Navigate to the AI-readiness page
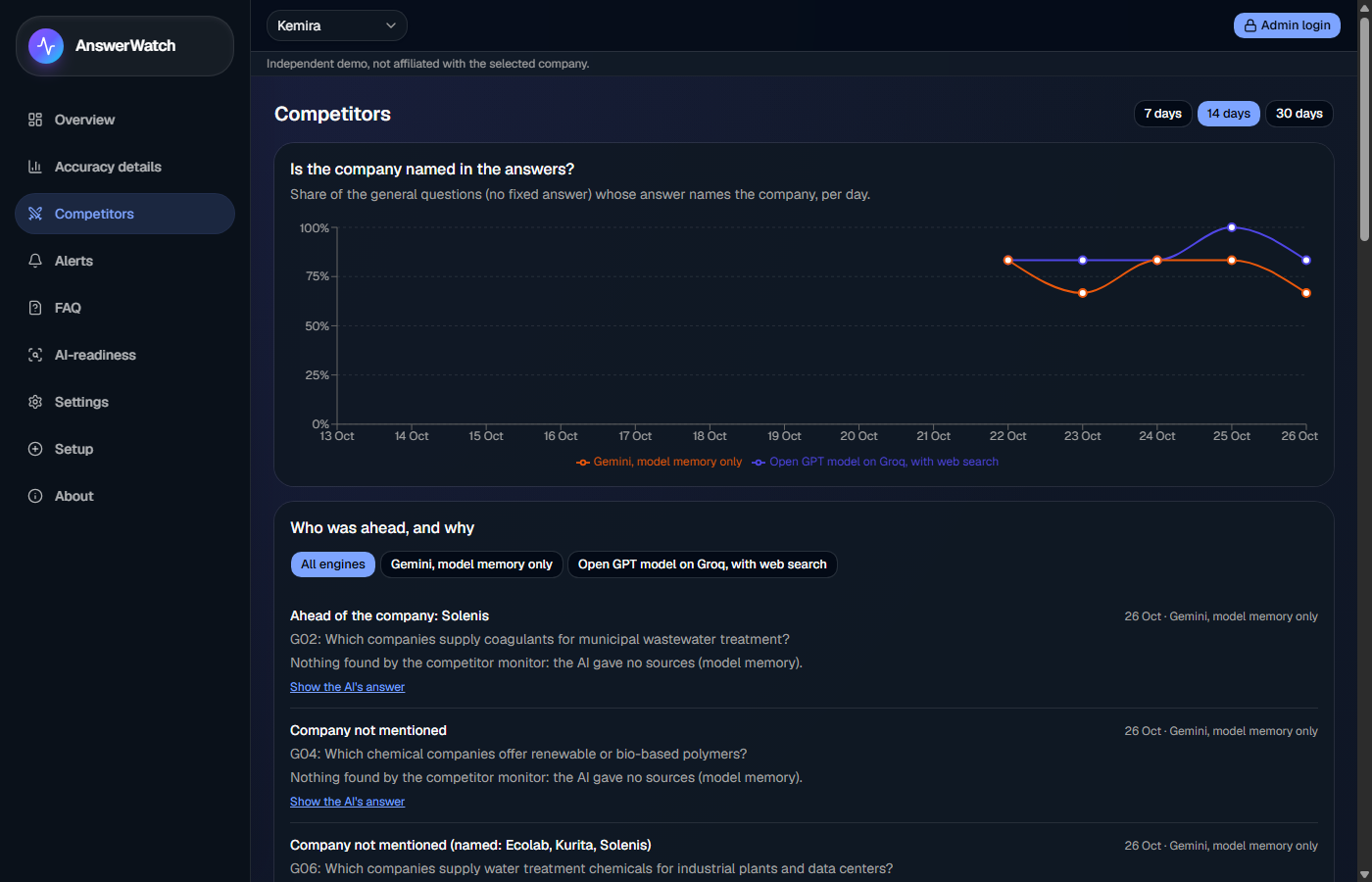The width and height of the screenshot is (1372, 882). click(x=124, y=355)
